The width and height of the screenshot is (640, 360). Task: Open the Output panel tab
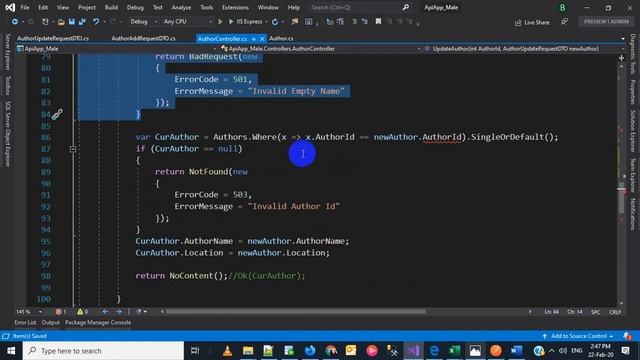51,322
